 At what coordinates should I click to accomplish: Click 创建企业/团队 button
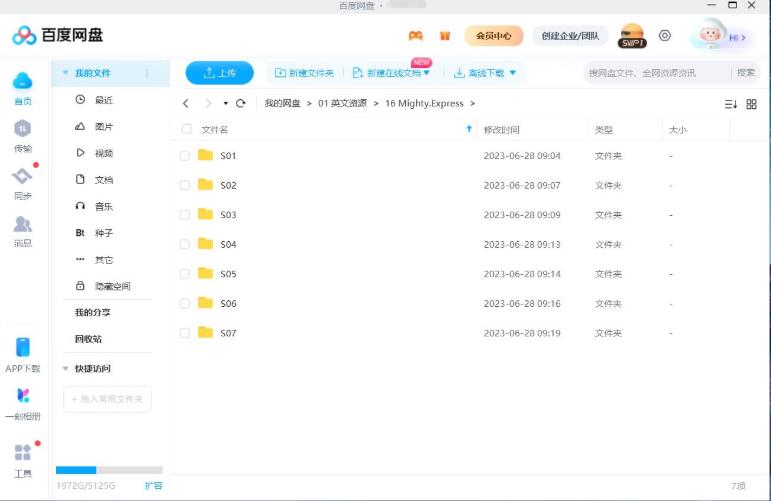[x=570, y=35]
